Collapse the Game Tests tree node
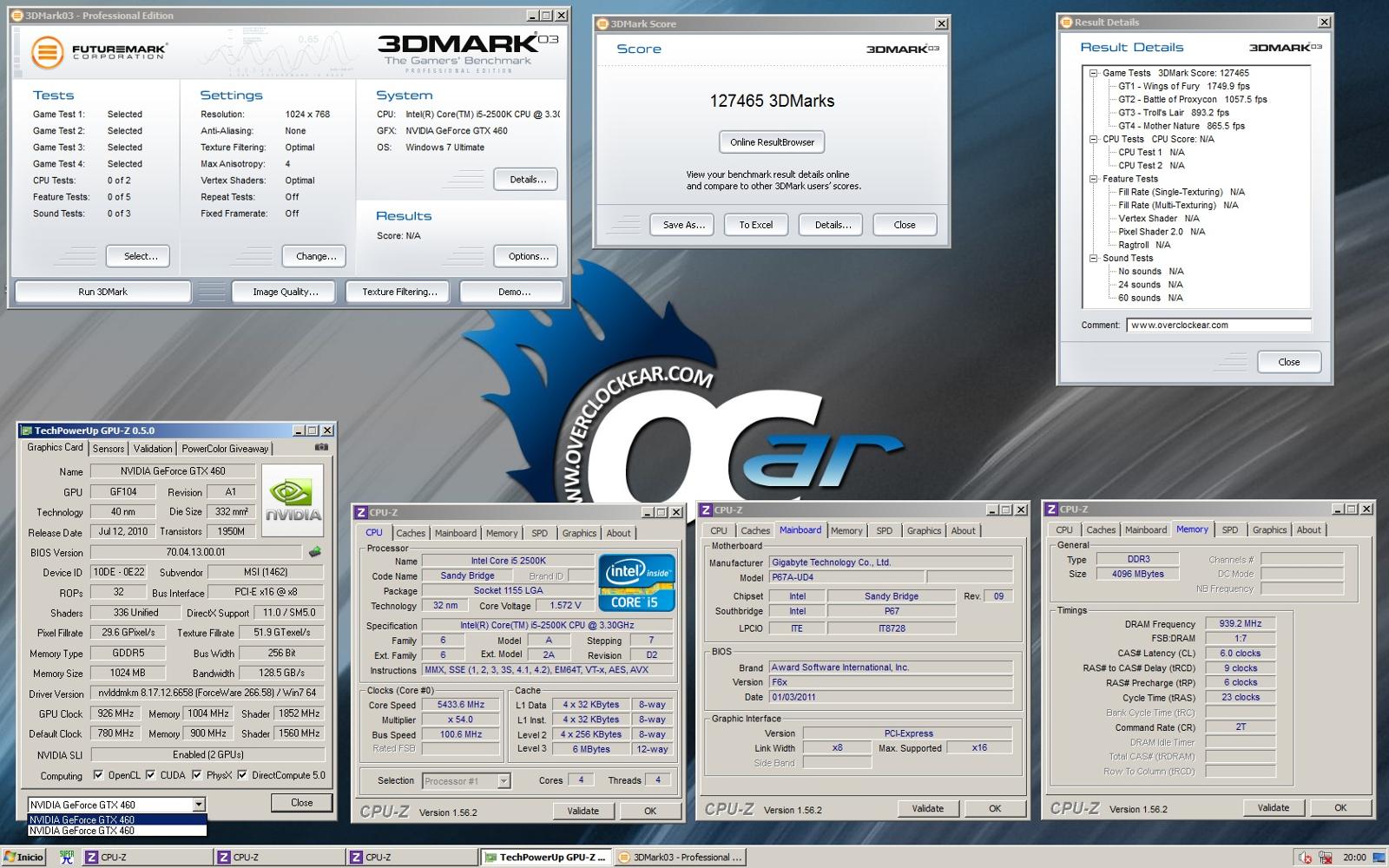The image size is (1389, 868). (x=1094, y=73)
